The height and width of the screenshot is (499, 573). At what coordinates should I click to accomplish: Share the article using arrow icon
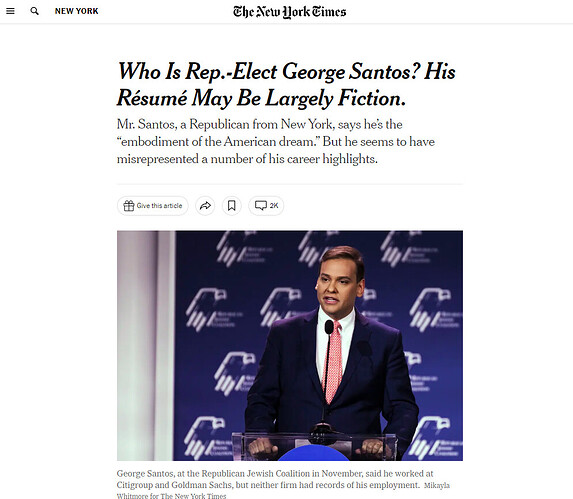pos(205,206)
